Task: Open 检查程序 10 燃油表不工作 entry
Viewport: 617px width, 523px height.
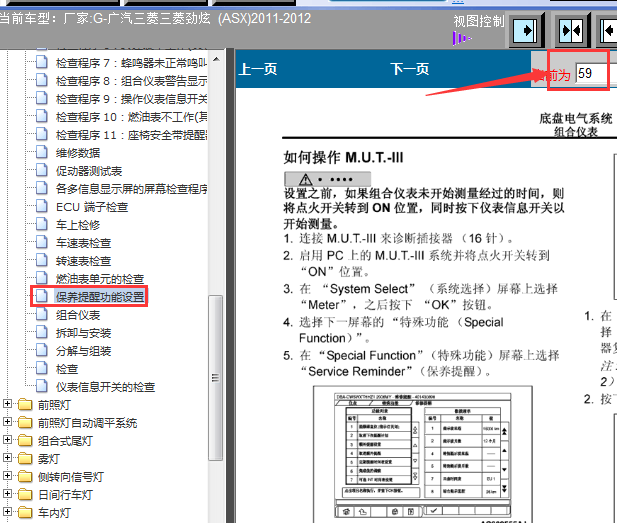Action: click(131, 117)
